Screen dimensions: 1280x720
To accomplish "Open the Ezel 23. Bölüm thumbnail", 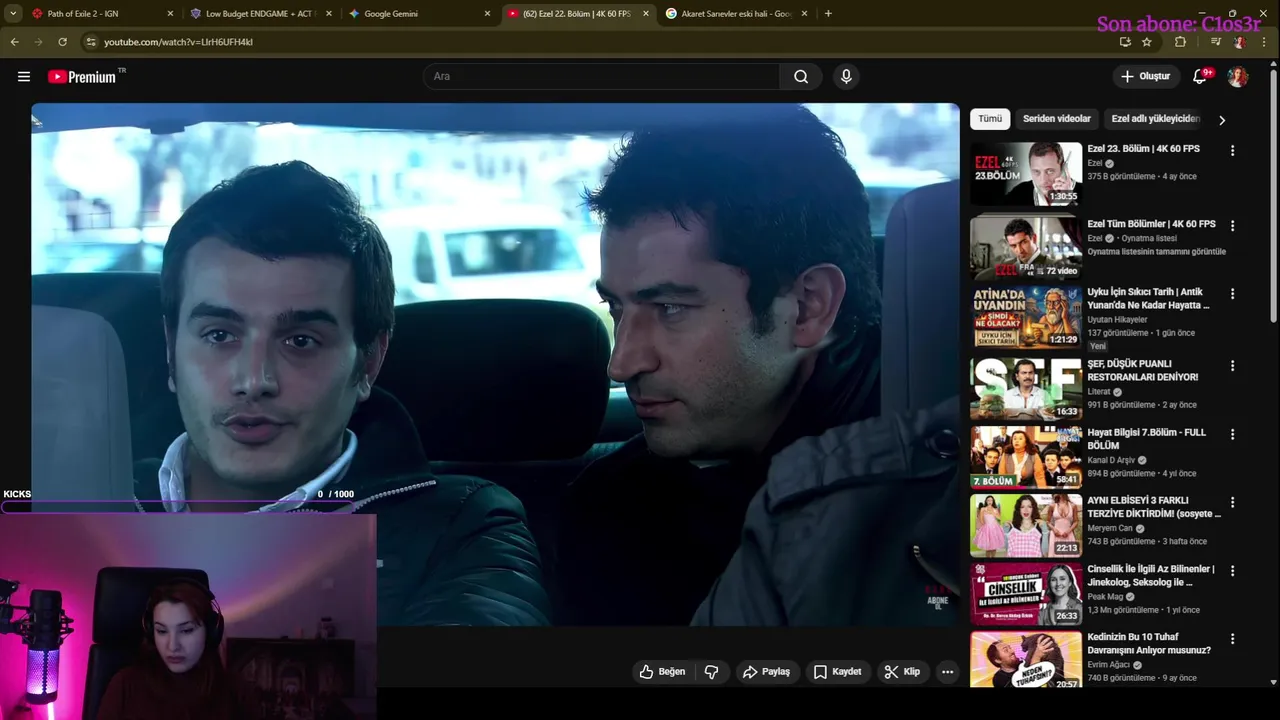I will coord(1026,174).
